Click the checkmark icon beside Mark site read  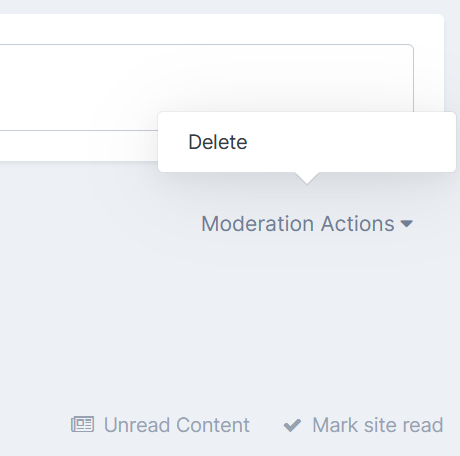[292, 425]
